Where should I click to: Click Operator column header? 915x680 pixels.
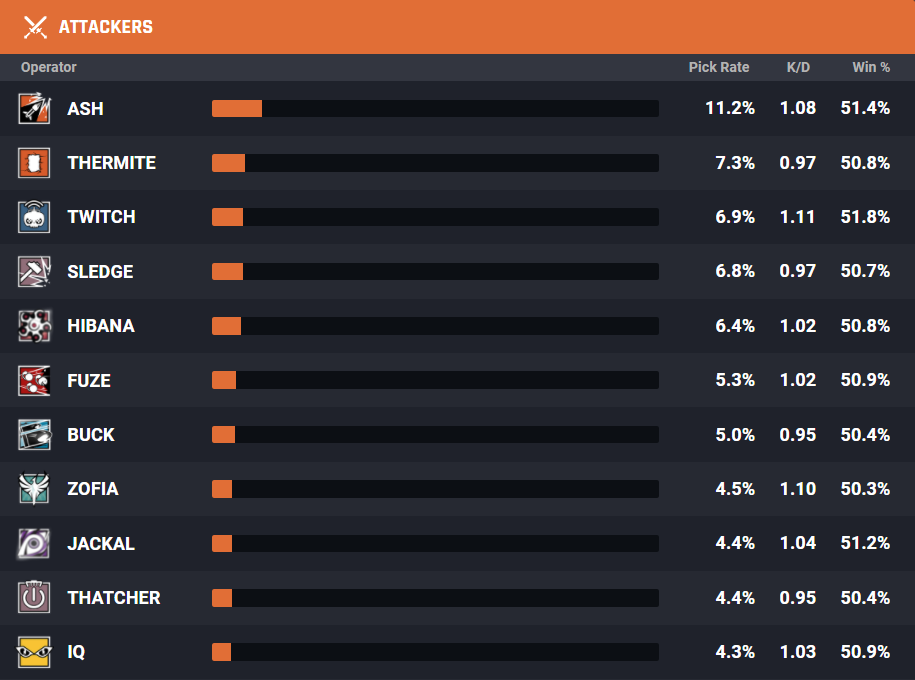[48, 67]
